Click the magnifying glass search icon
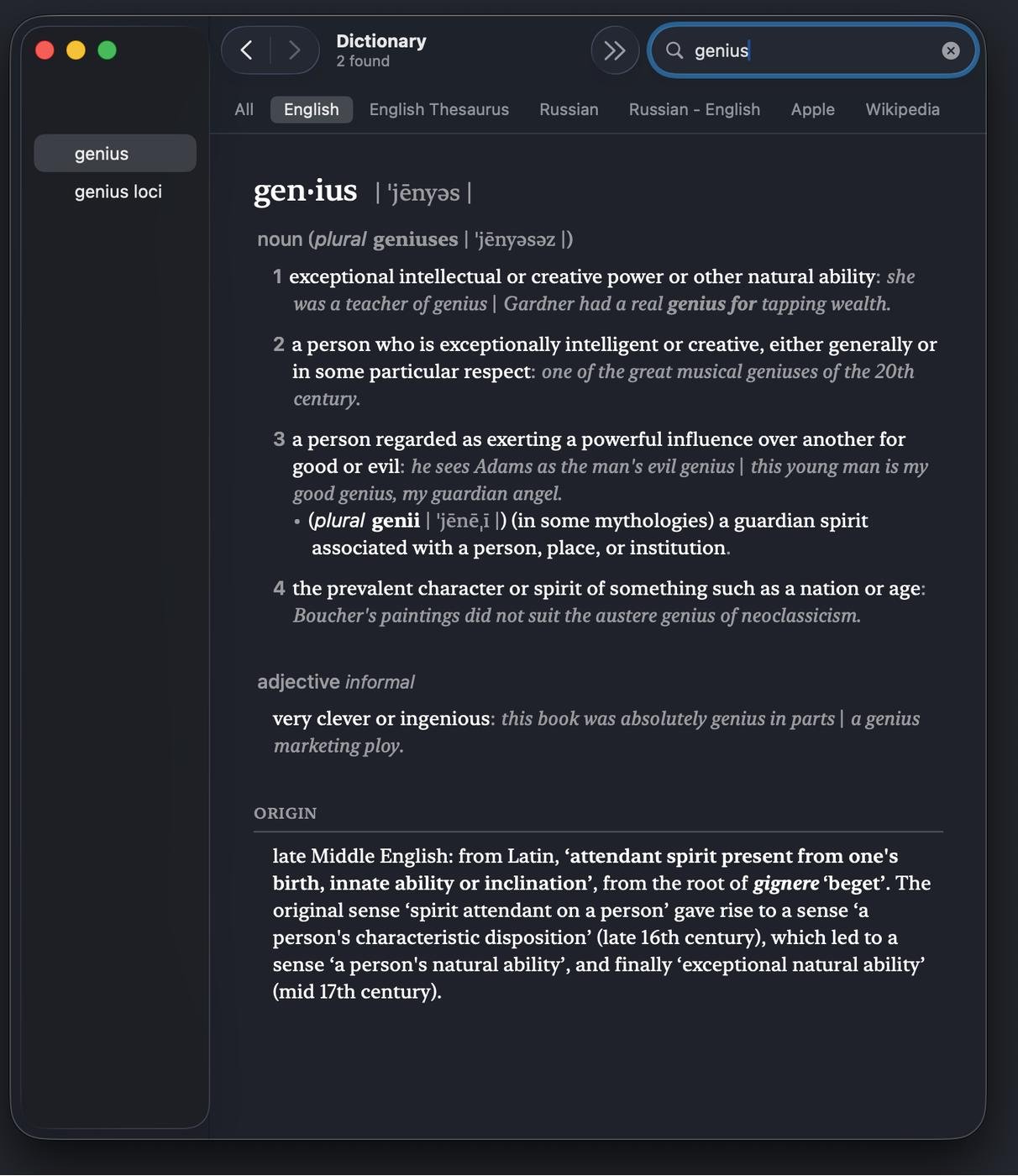 click(x=674, y=50)
